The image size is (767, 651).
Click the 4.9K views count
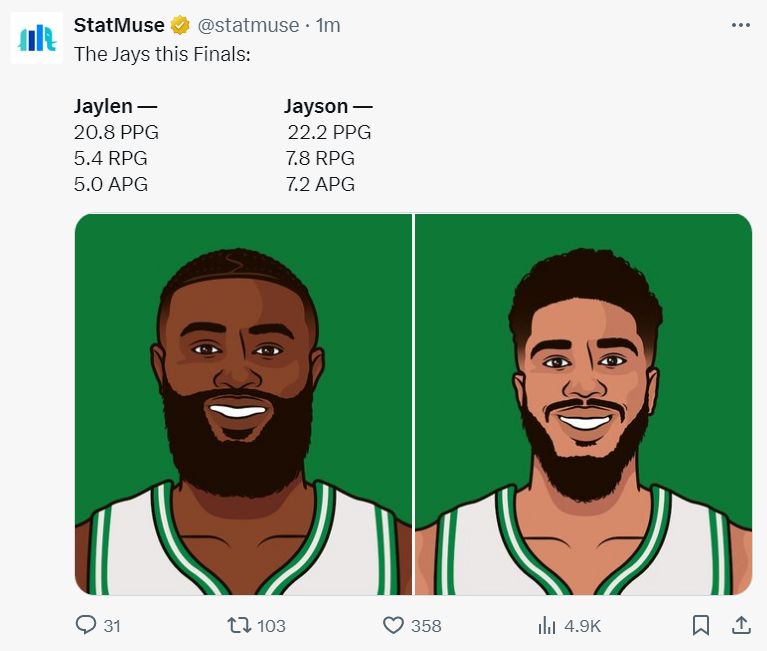(583, 626)
